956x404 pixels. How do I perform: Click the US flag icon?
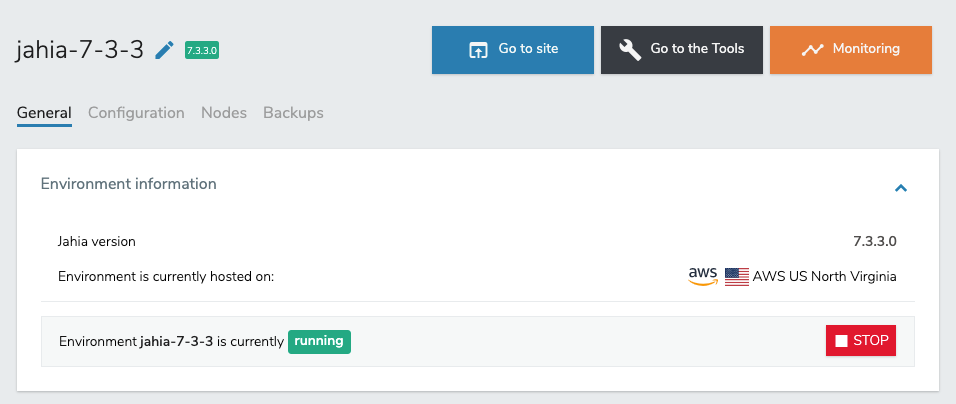pyautogui.click(x=737, y=277)
